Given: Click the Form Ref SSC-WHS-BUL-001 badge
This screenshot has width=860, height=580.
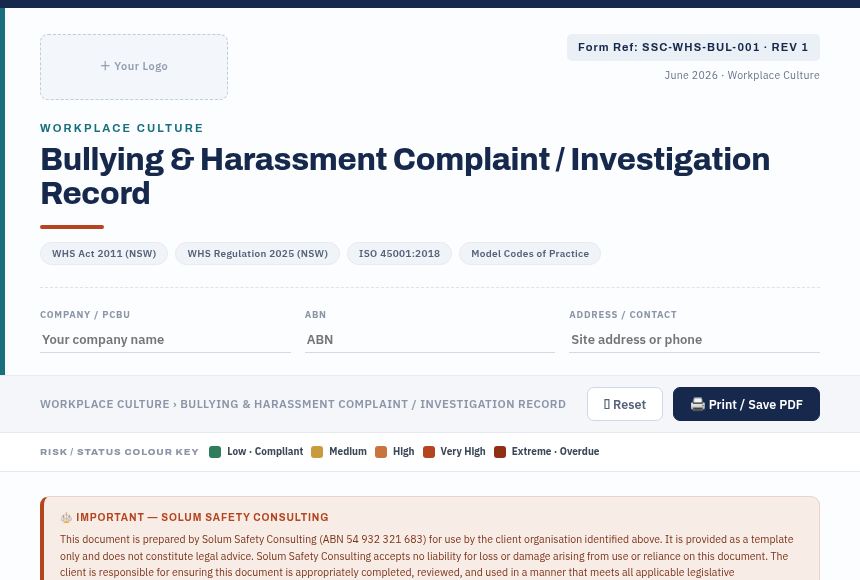Looking at the screenshot, I should click(x=693, y=47).
